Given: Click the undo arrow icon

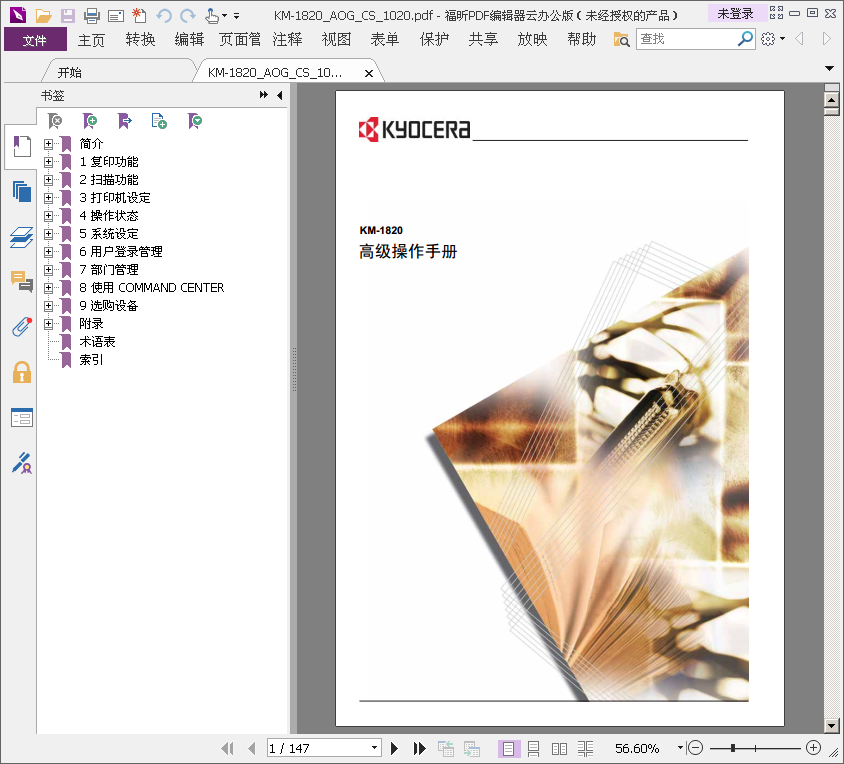Looking at the screenshot, I should (164, 16).
